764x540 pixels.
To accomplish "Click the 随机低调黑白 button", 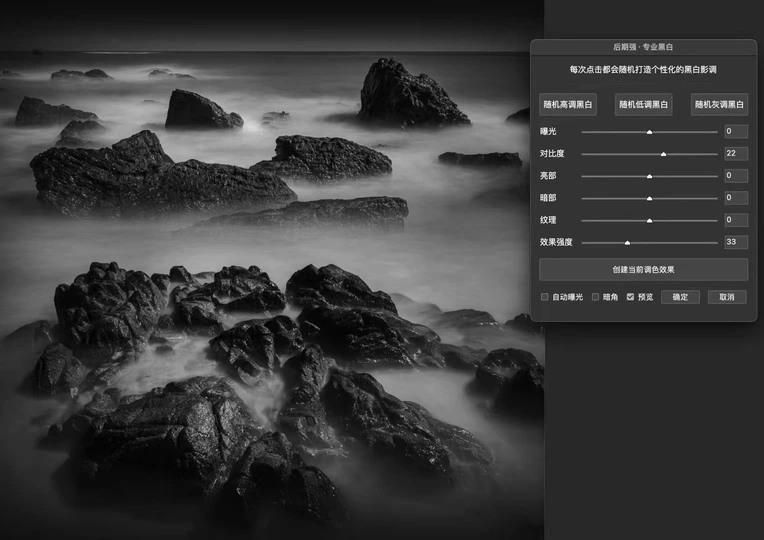I will pyautogui.click(x=644, y=105).
